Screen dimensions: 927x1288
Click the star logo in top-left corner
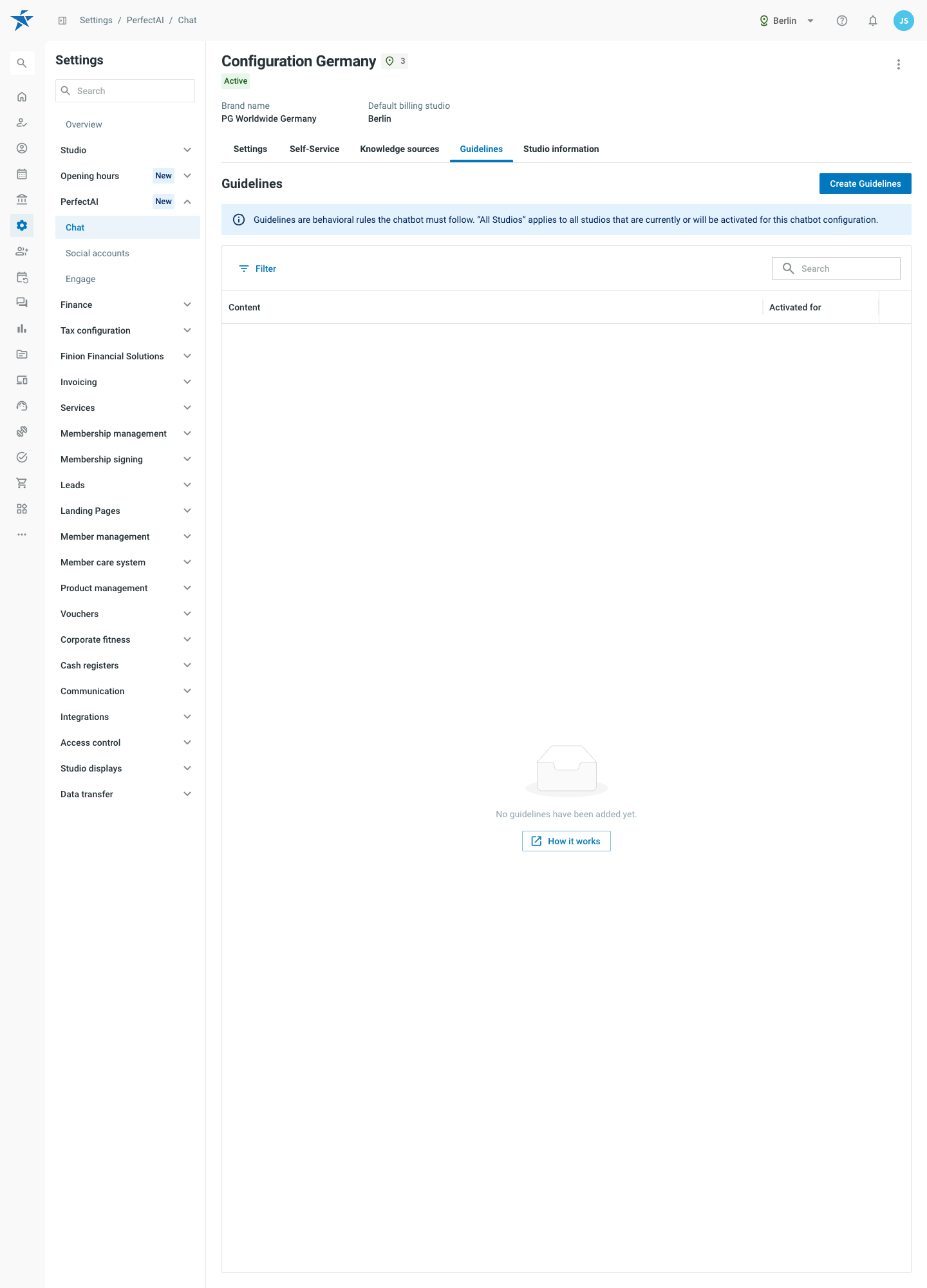click(x=22, y=21)
